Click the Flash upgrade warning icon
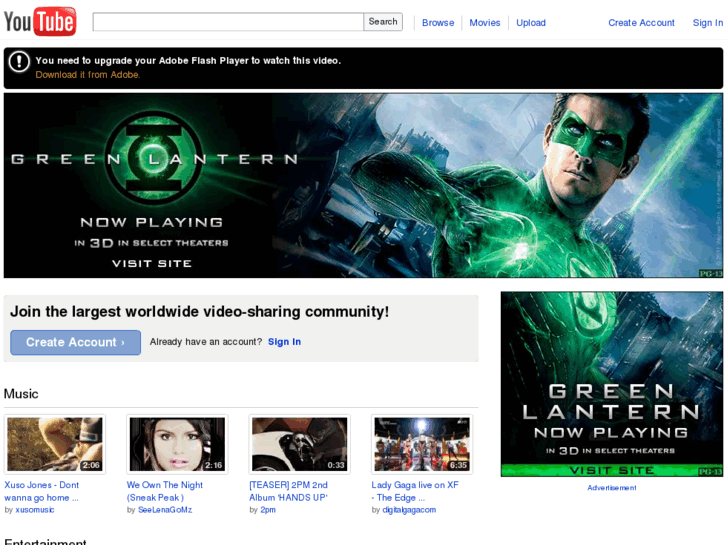Viewport: 727px width, 545px height. pyautogui.click(x=19, y=62)
